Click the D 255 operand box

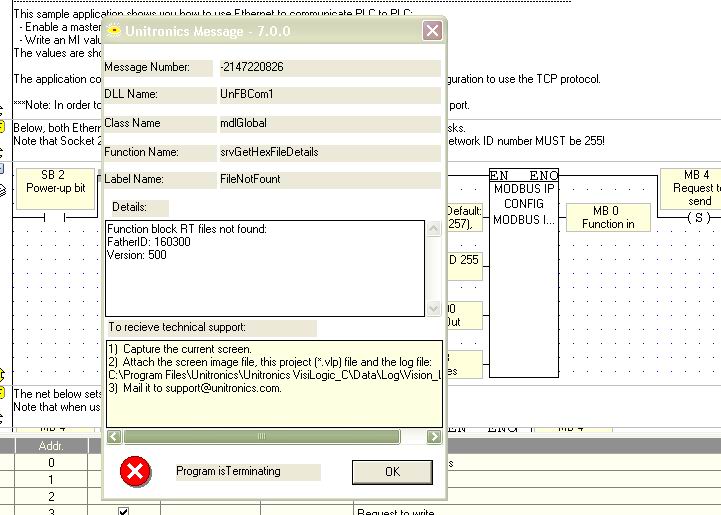(x=464, y=265)
